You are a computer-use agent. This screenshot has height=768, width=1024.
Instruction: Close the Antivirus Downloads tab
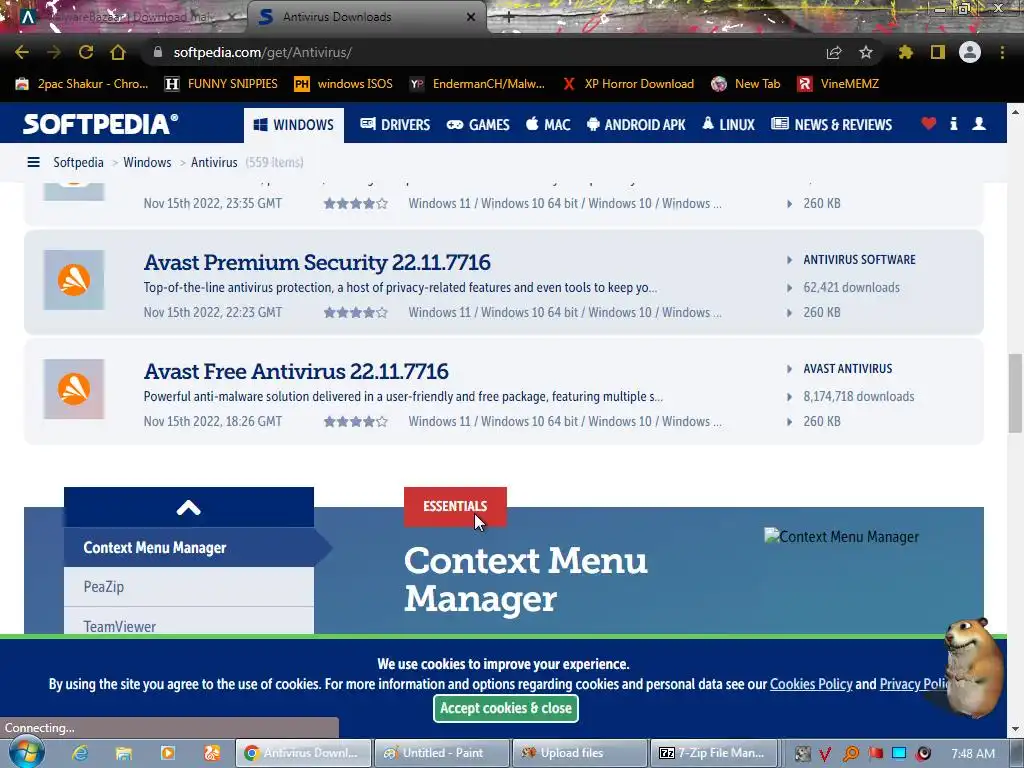click(471, 17)
